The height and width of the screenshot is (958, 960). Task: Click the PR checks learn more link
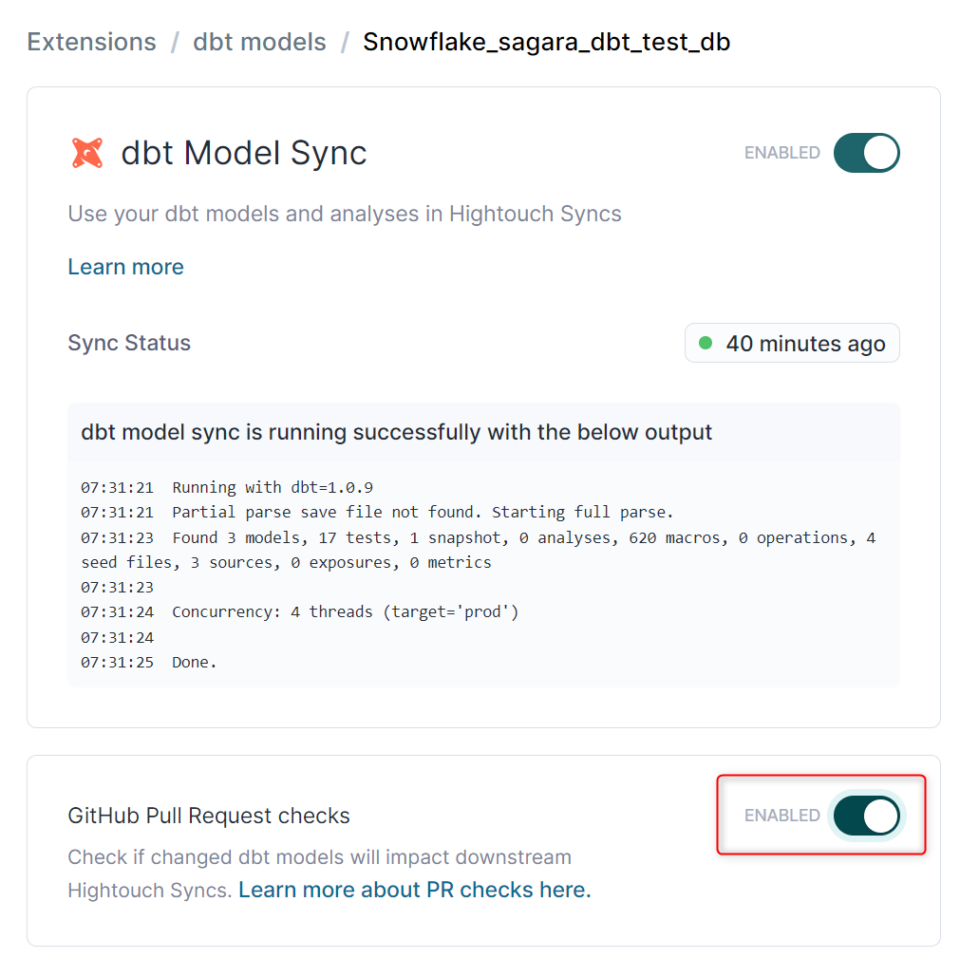pyautogui.click(x=414, y=890)
